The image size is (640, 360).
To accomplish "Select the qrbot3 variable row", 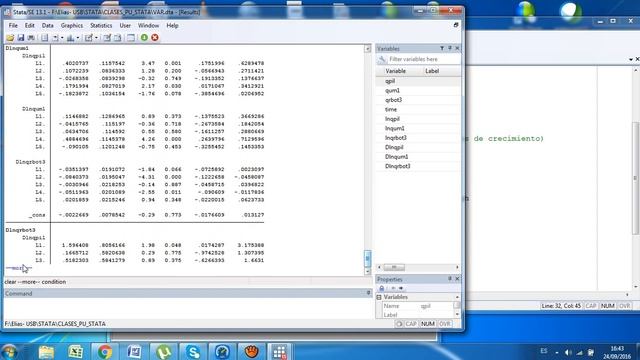I will pyautogui.click(x=418, y=100).
